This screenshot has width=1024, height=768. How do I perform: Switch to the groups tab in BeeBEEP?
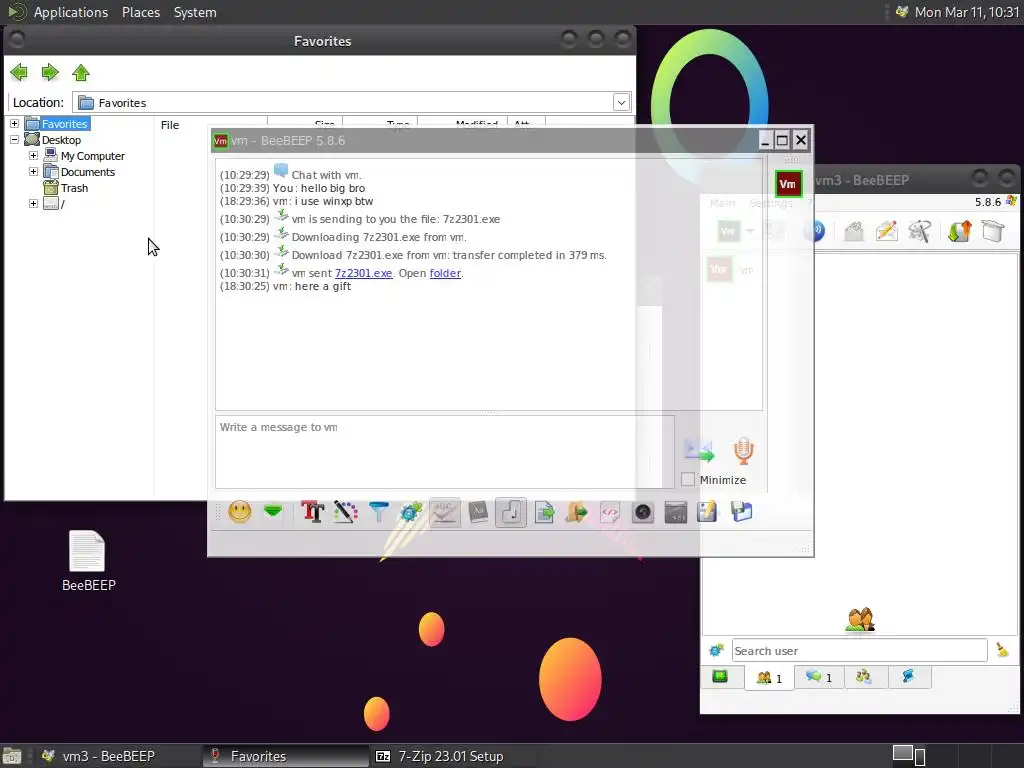coord(864,677)
